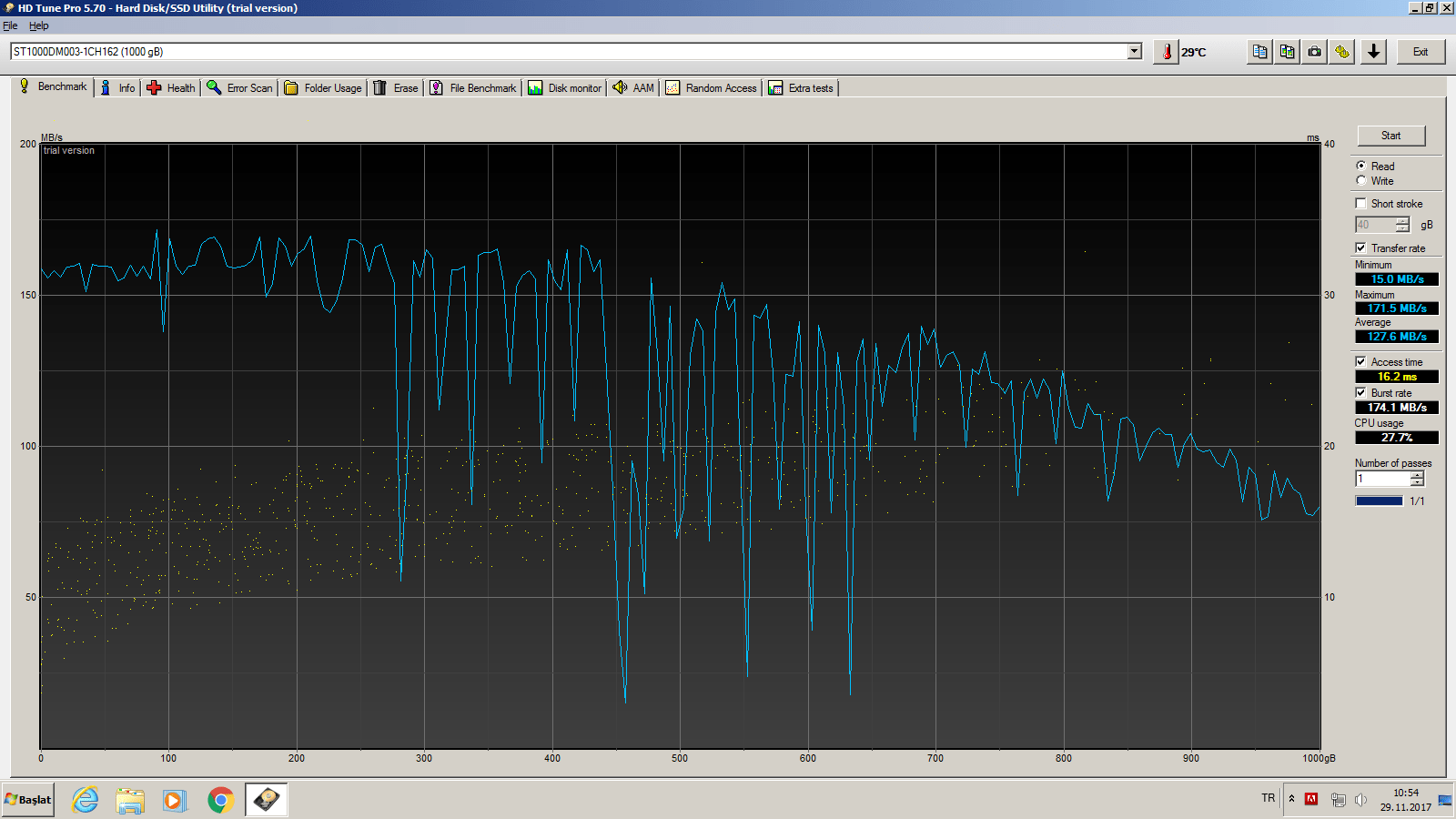Show hidden tray icons arrow
The width and height of the screenshot is (1456, 819).
tap(1291, 799)
